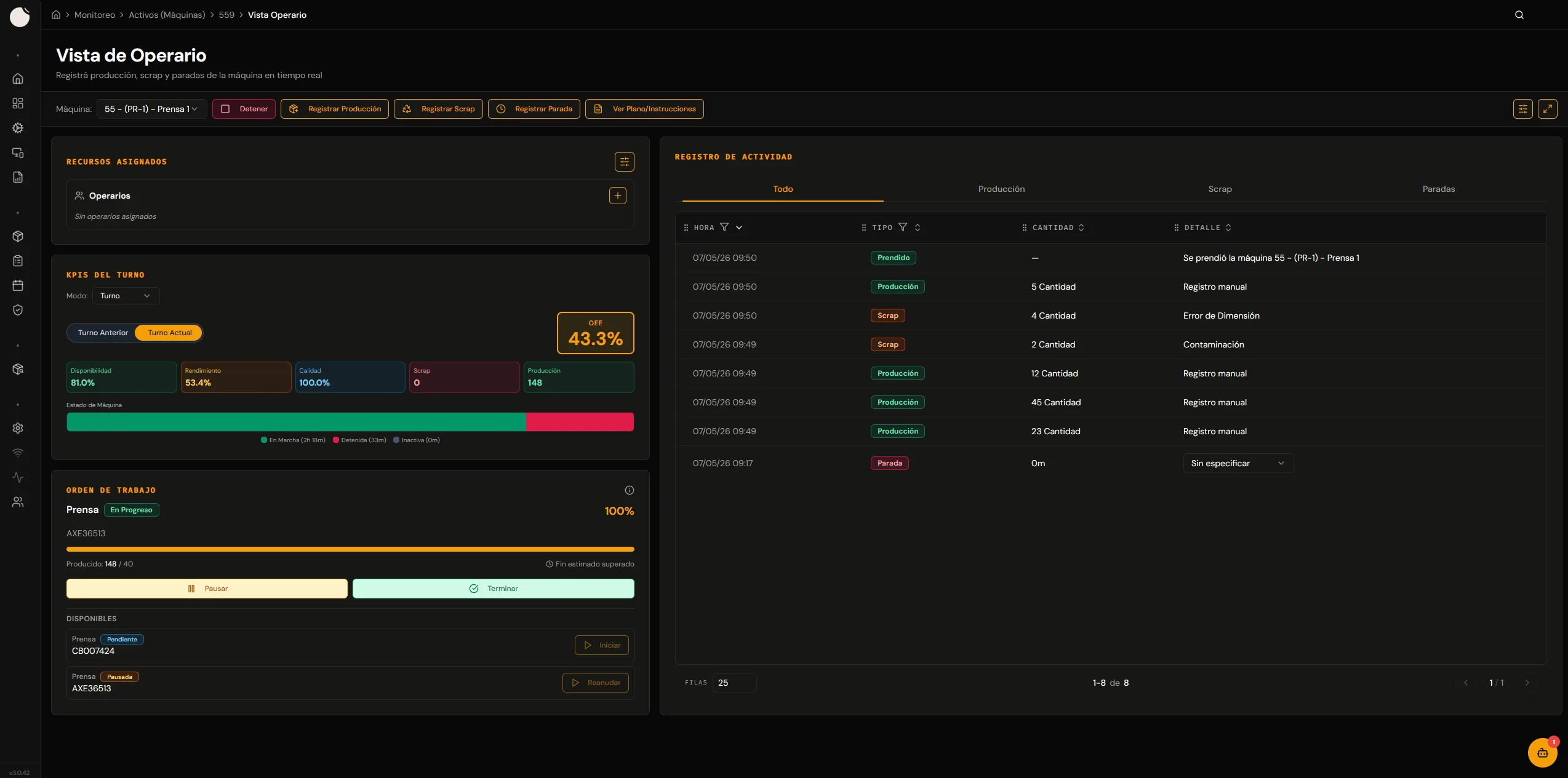Image resolution: width=1568 pixels, height=778 pixels.
Task: Go to Activos (Máquinas) in breadcrumb
Action: (x=167, y=15)
